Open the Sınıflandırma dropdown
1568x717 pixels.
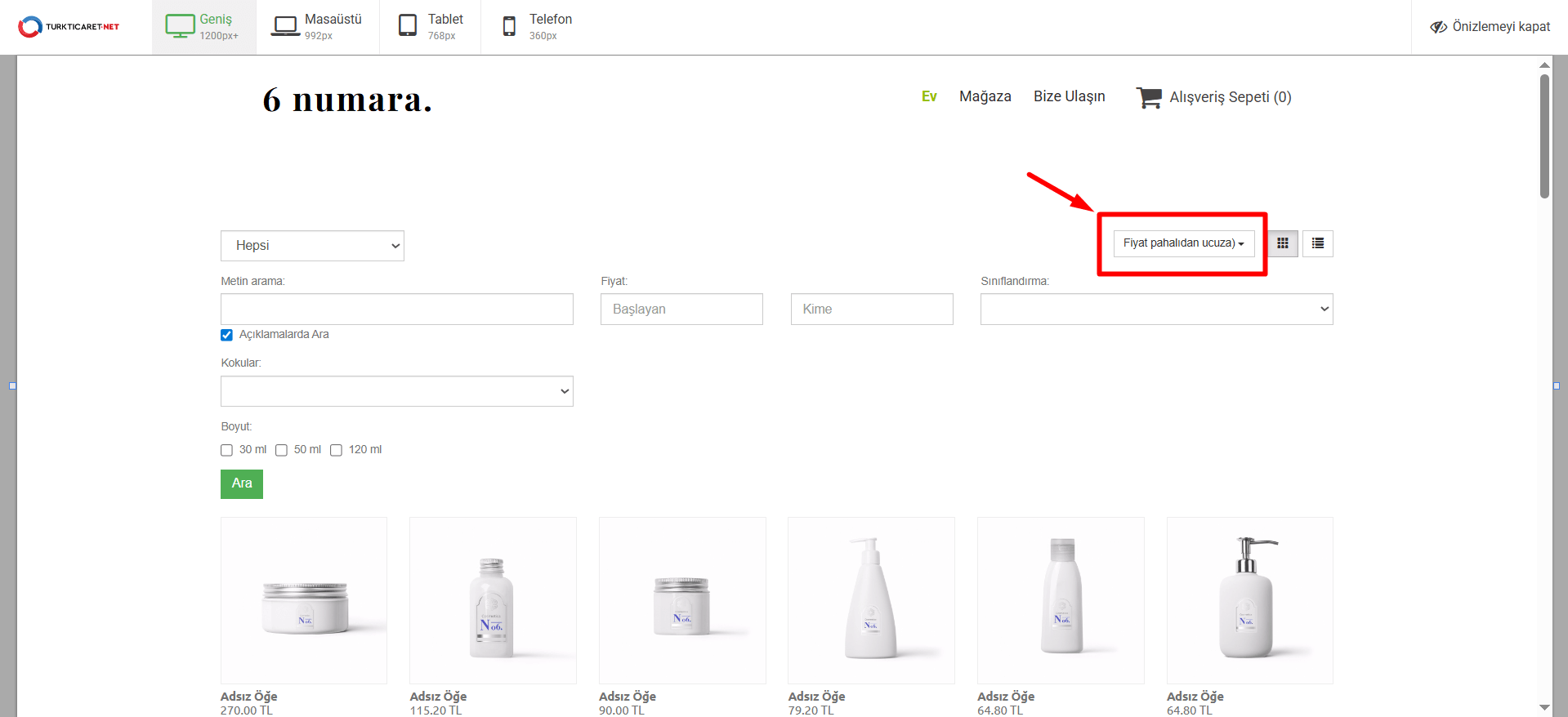tap(1156, 310)
